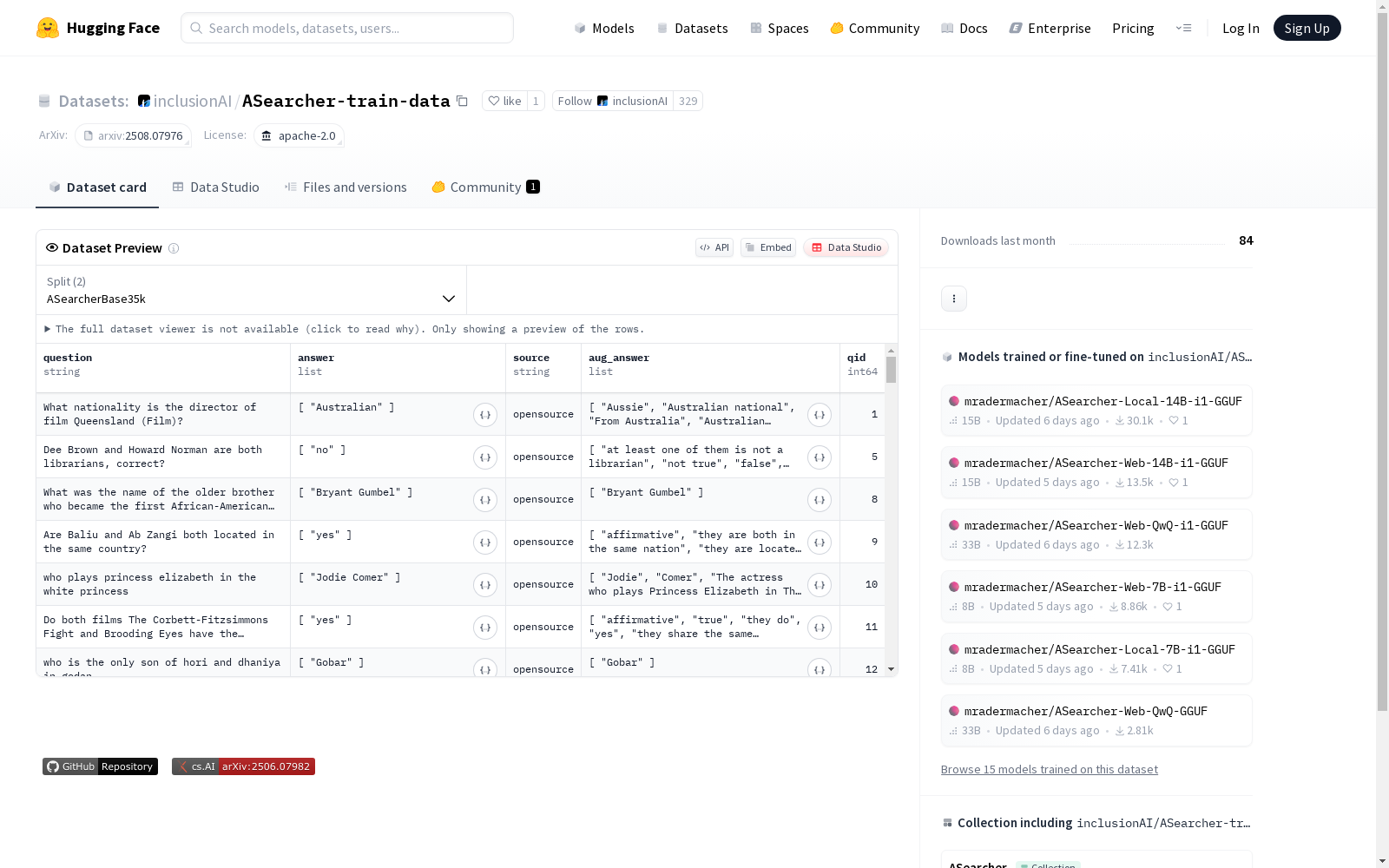Click the Sign Up button
The image size is (1389, 868).
pyautogui.click(x=1307, y=28)
